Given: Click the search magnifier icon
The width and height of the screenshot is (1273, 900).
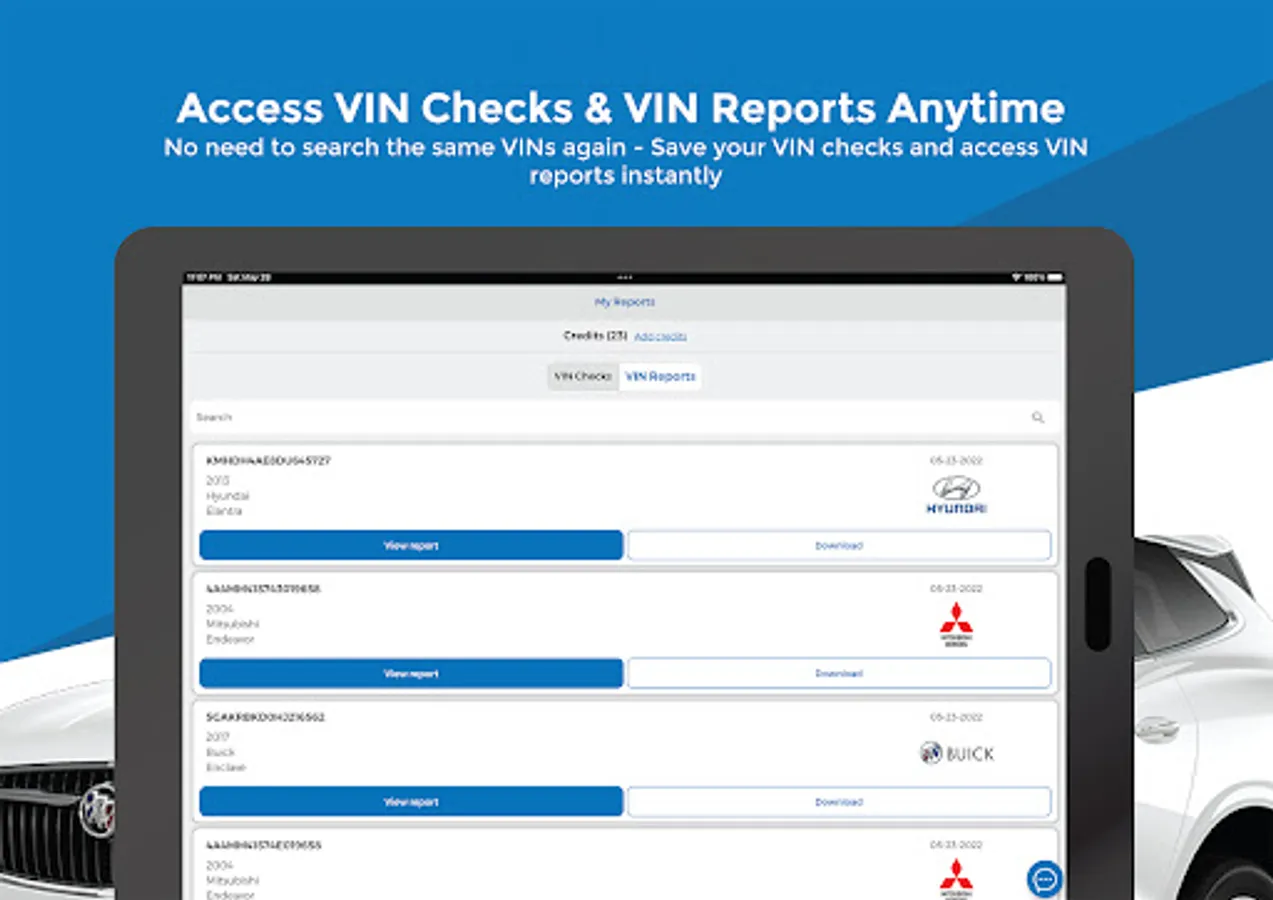Looking at the screenshot, I should [x=1038, y=417].
